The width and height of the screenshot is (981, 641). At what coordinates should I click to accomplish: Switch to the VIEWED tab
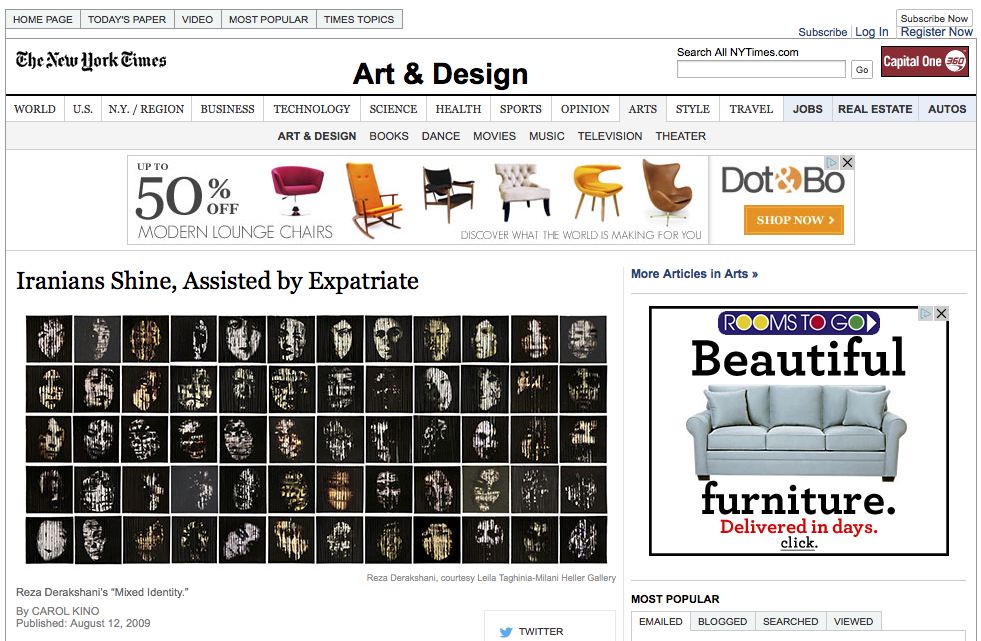853,622
